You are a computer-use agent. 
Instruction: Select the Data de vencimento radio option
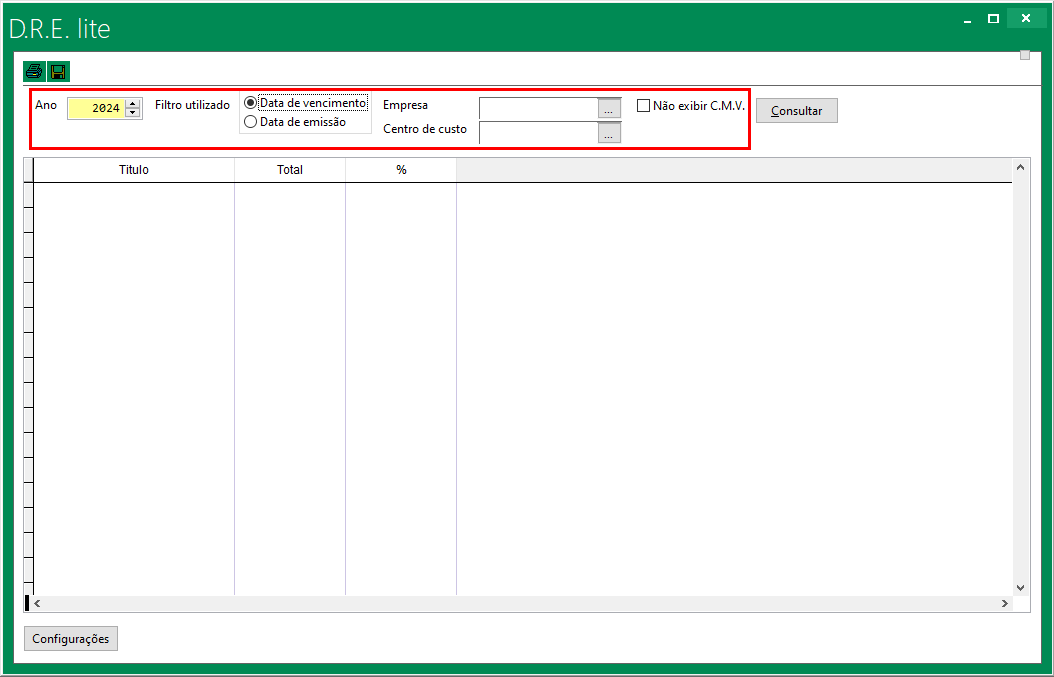point(250,103)
